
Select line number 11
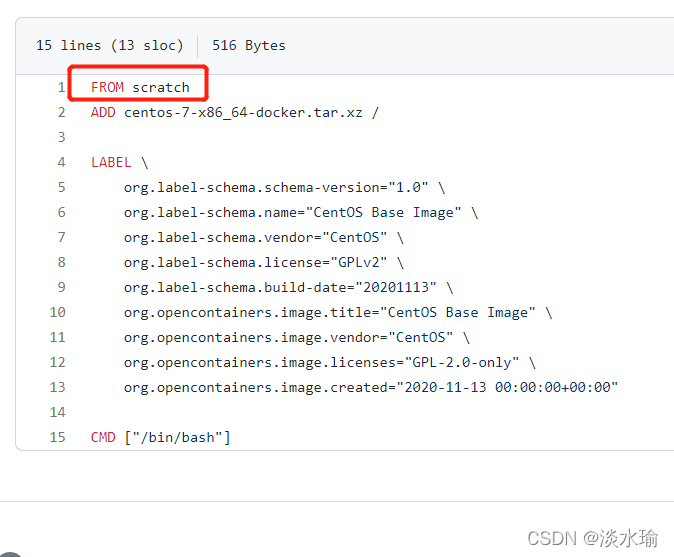click(x=58, y=337)
